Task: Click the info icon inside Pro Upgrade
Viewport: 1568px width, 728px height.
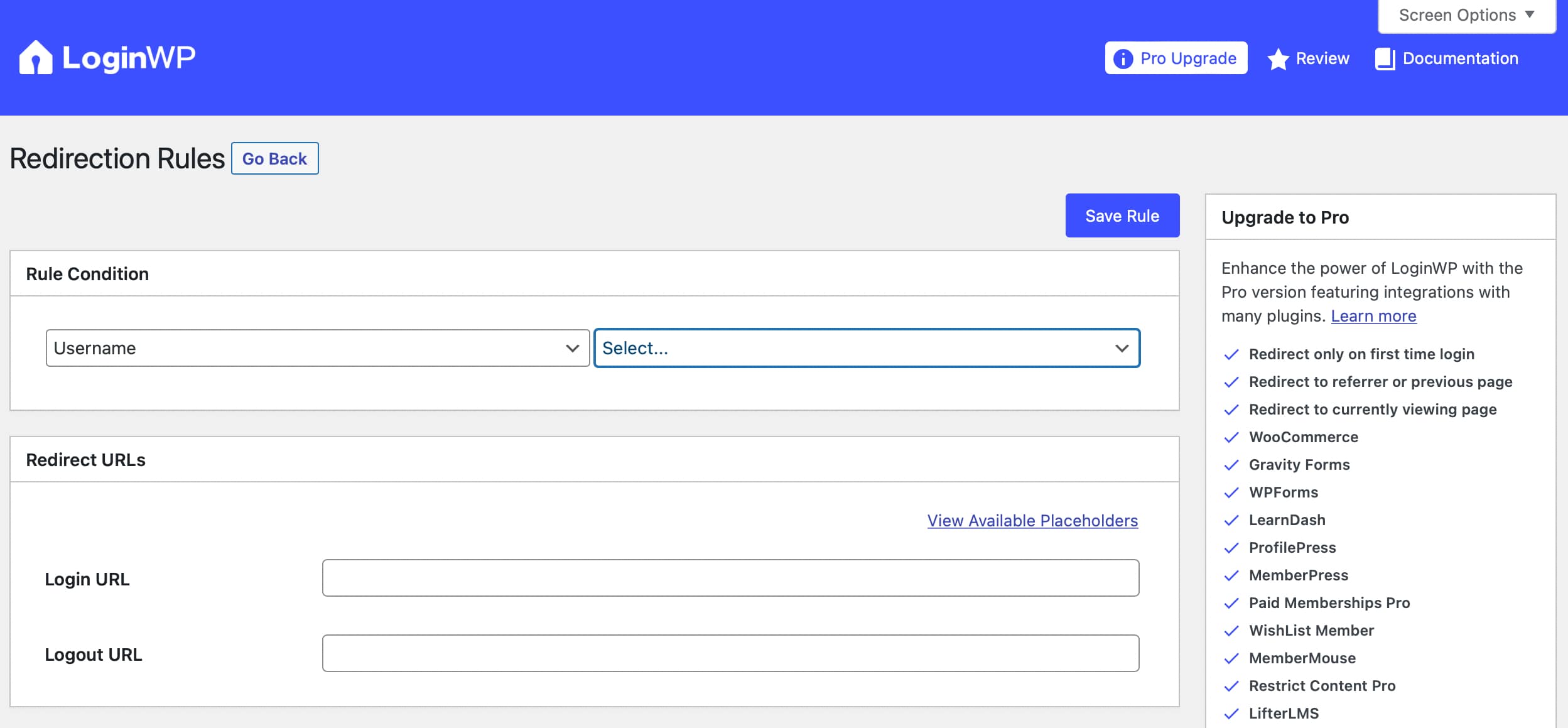Action: click(x=1123, y=57)
